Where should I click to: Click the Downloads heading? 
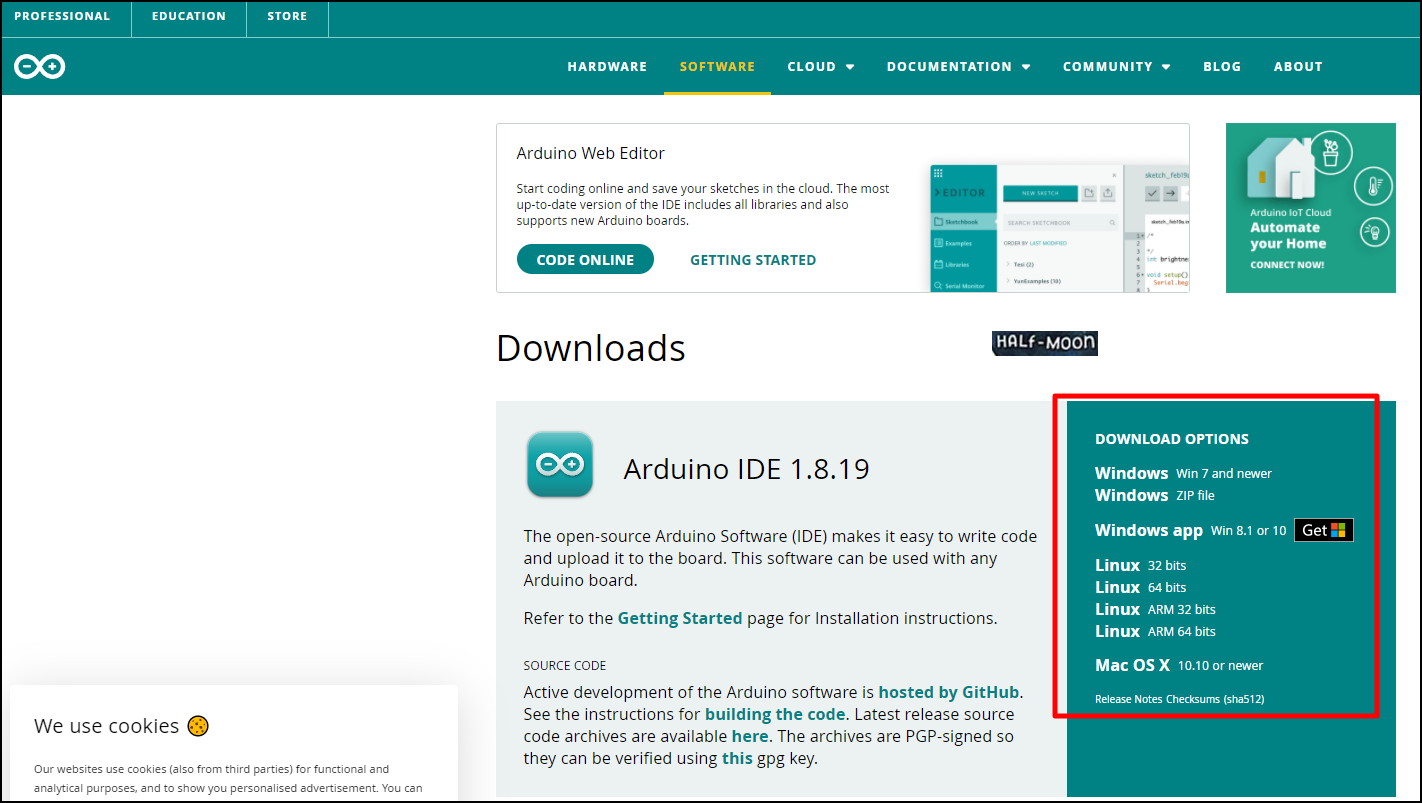point(591,348)
